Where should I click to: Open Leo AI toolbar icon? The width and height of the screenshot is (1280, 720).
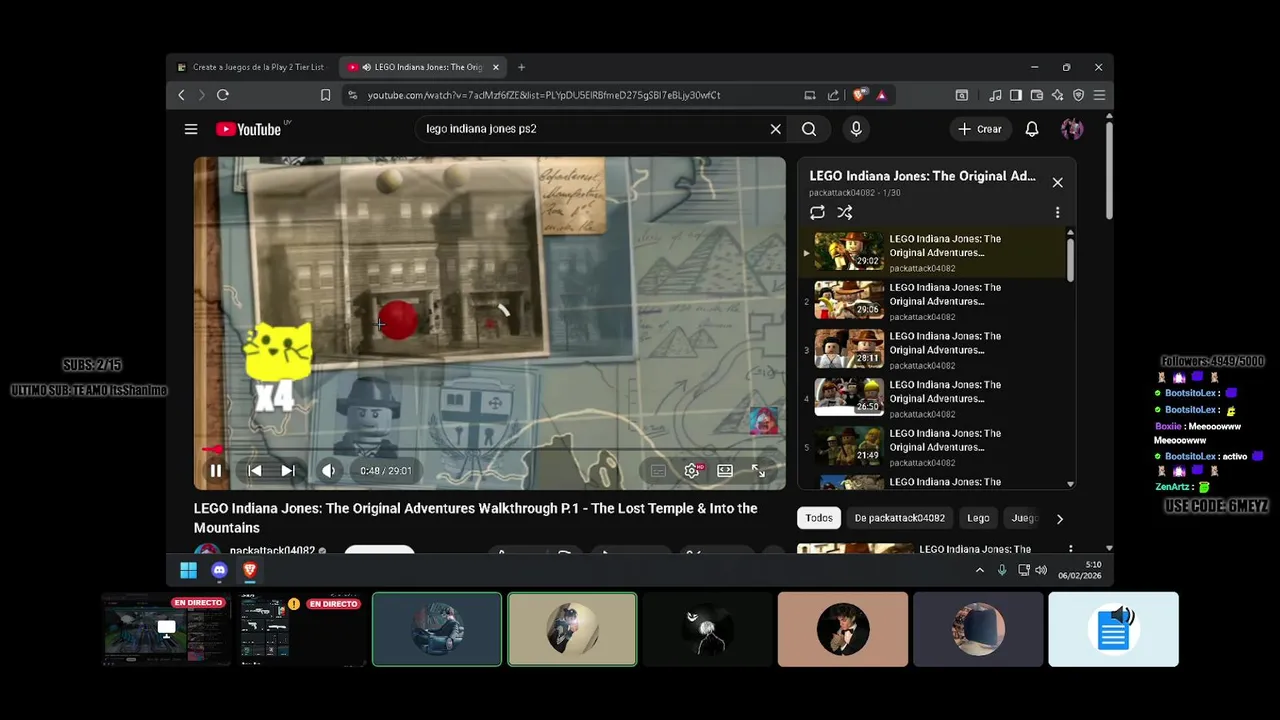(1058, 95)
